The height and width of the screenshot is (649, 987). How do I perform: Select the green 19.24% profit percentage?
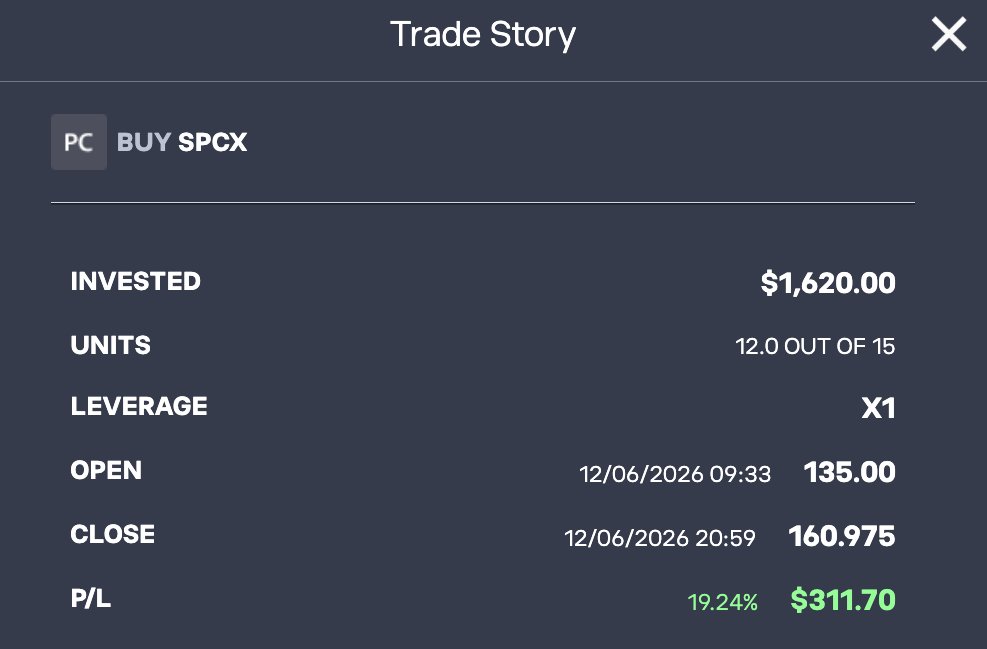pos(723,602)
